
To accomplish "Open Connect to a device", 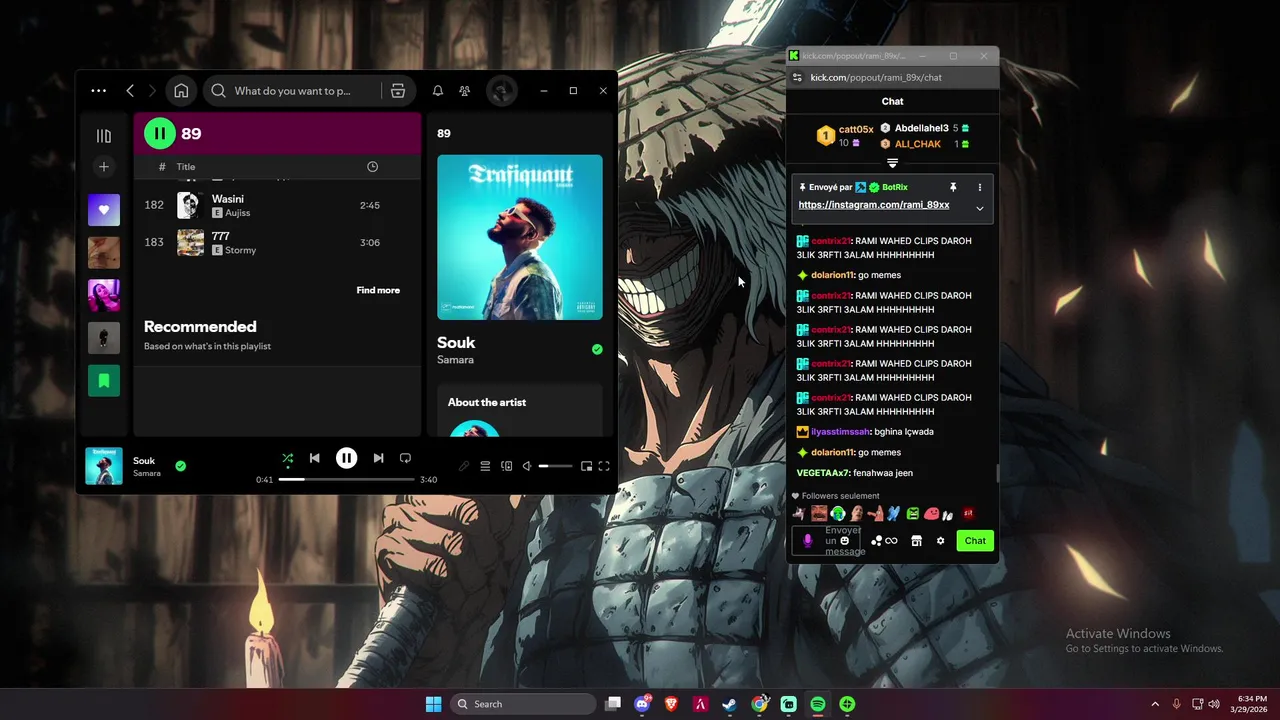I will (x=507, y=466).
